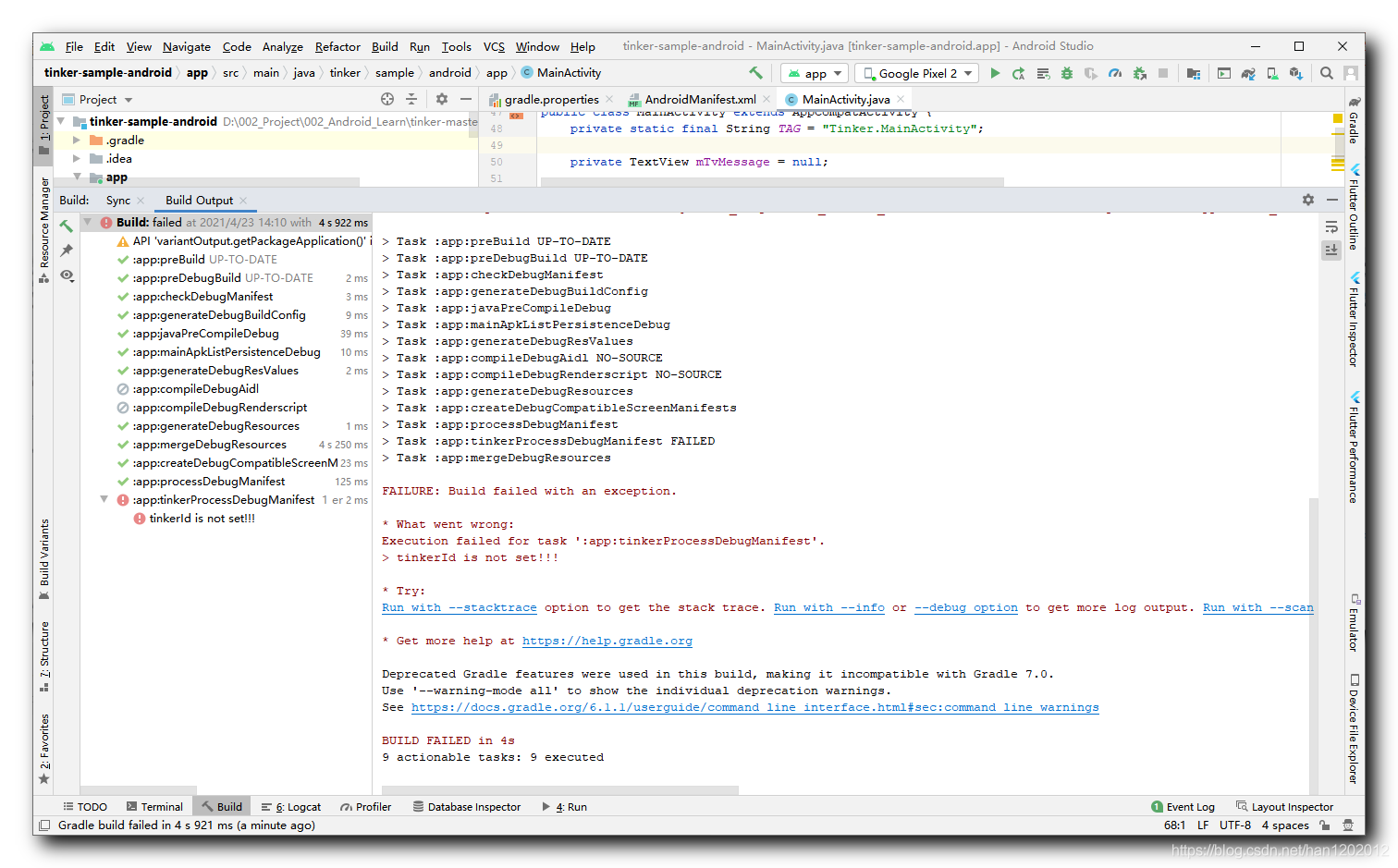Image resolution: width=1398 pixels, height=868 pixels.
Task: Open the File menu
Action: (74, 46)
